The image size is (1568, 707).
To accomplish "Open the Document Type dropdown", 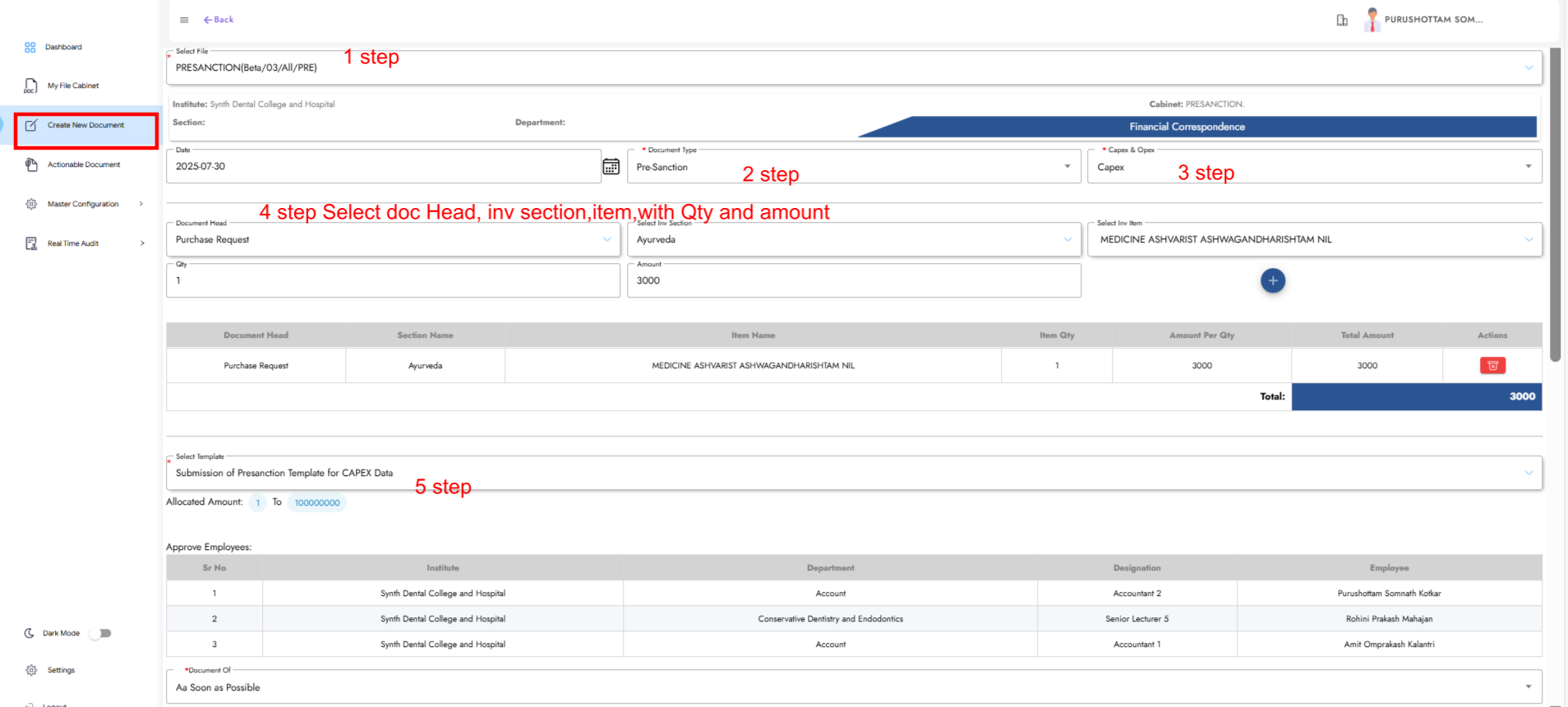I will (1067, 167).
